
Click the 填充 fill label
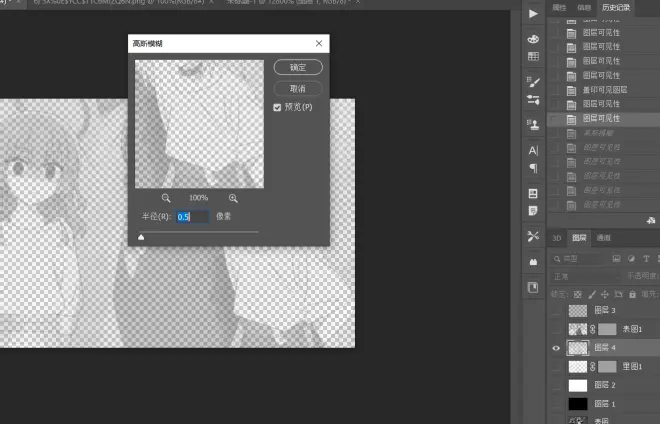(x=649, y=294)
